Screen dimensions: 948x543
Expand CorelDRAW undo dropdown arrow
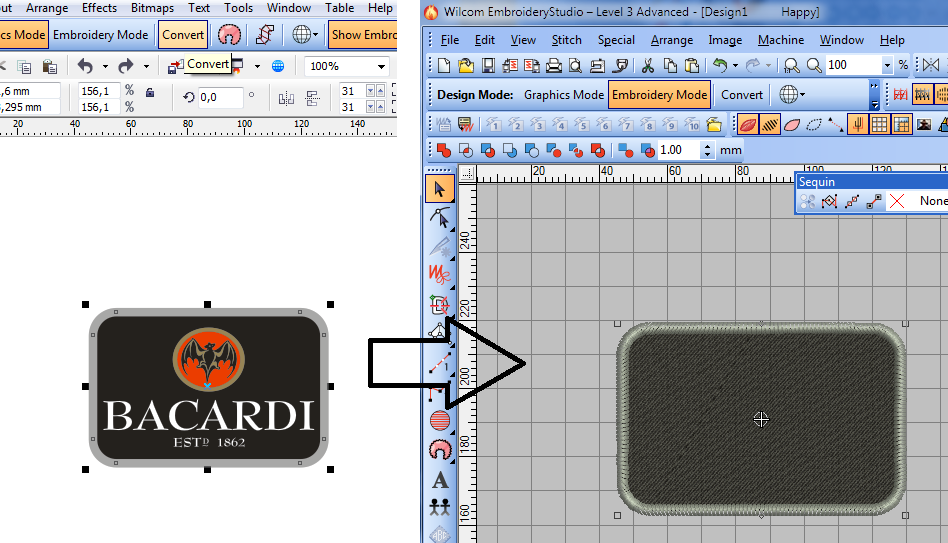(x=105, y=67)
